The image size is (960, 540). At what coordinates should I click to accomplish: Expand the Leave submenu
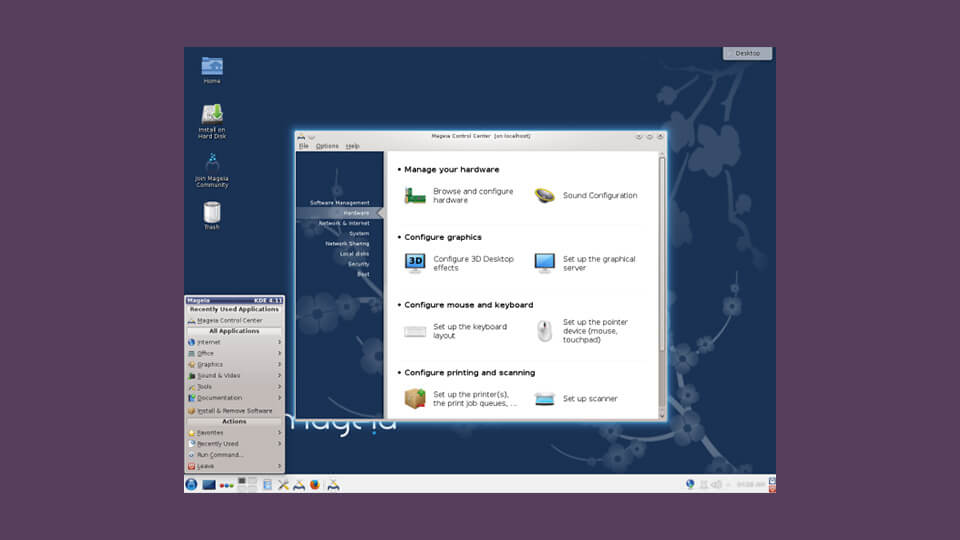234,466
